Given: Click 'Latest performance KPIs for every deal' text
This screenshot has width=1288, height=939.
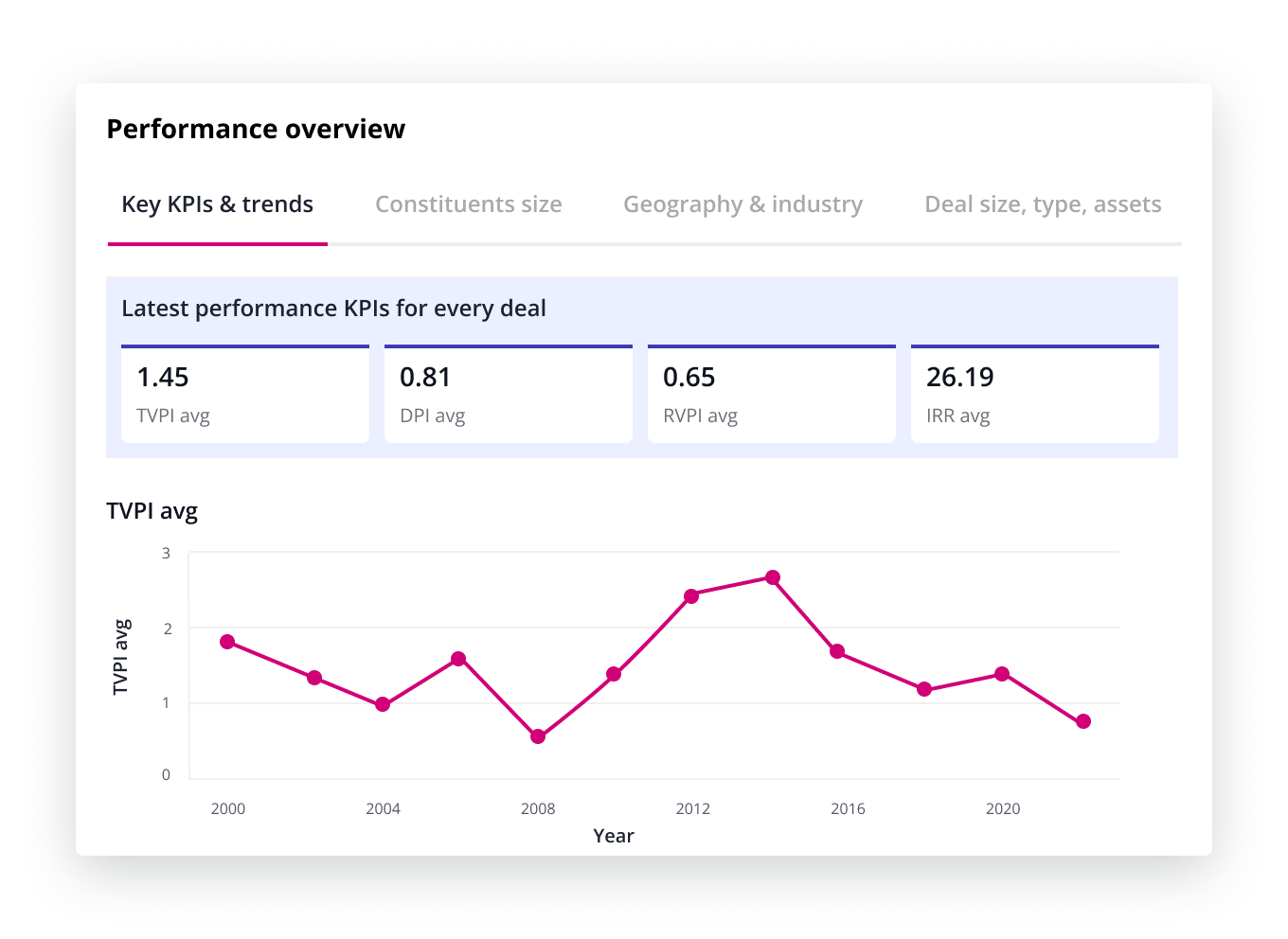Looking at the screenshot, I should [x=333, y=309].
